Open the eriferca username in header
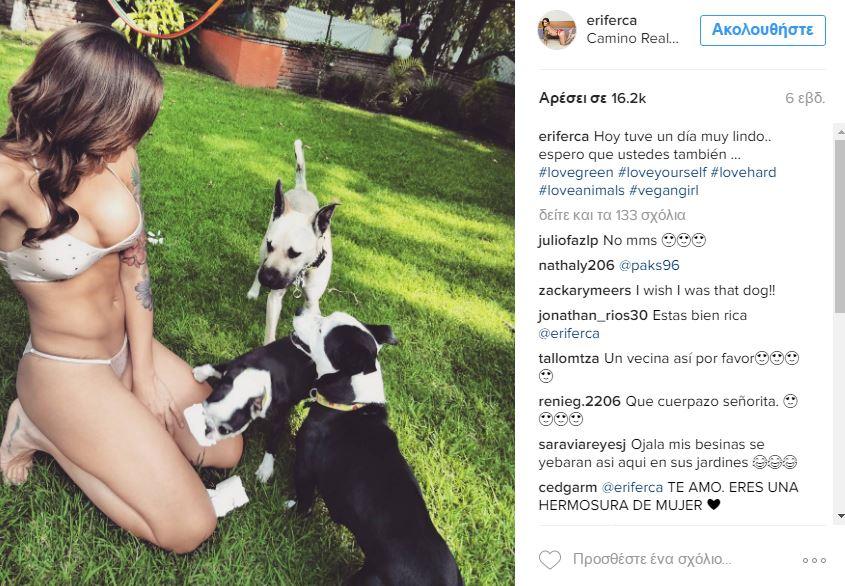Viewport: 845px width, 586px height. click(612, 20)
